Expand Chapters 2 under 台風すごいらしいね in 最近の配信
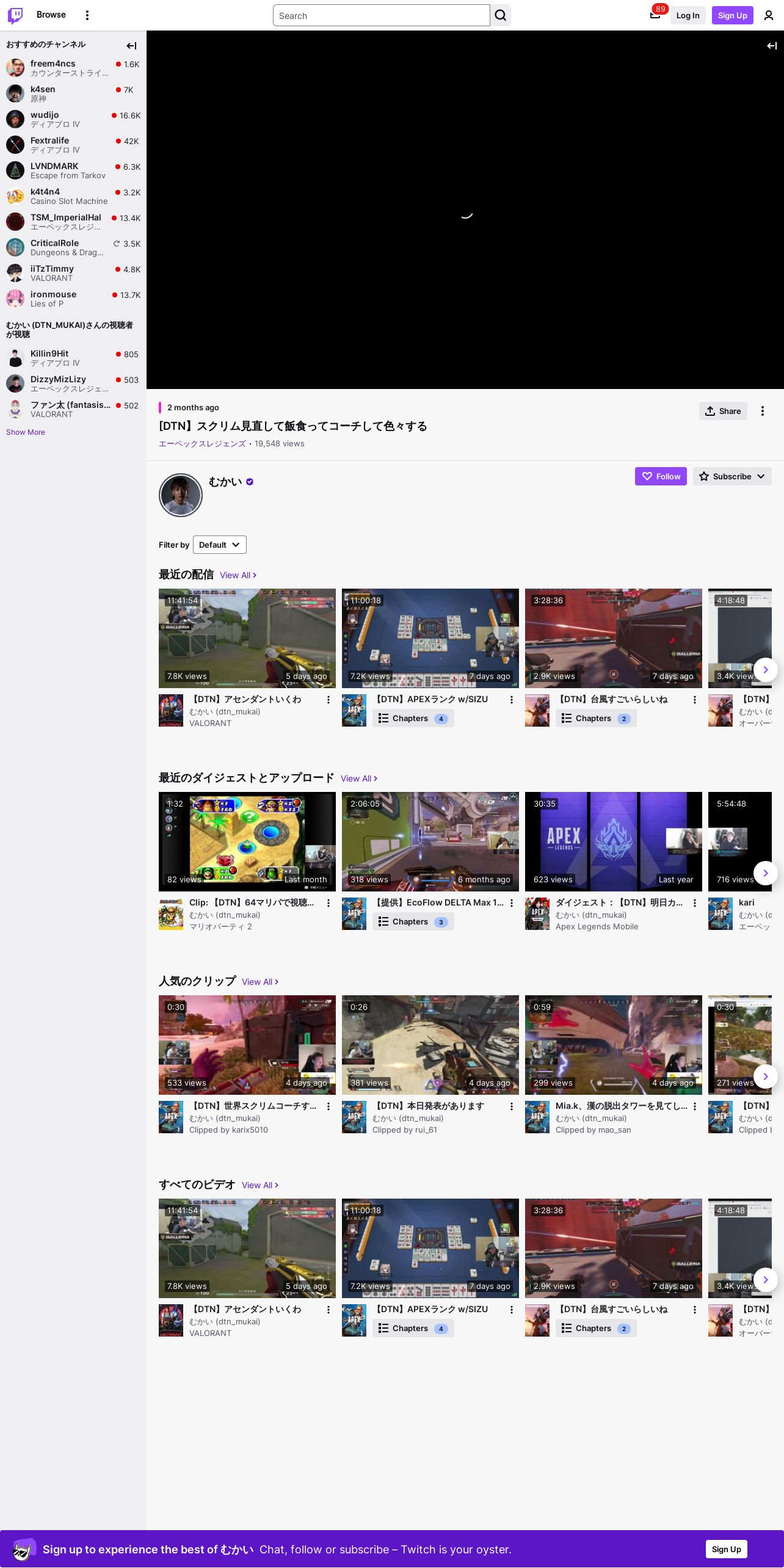 coord(596,718)
